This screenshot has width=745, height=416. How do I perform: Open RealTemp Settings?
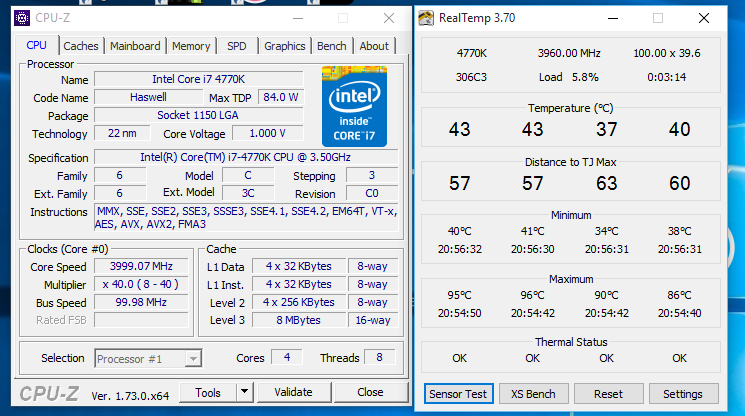point(683,394)
